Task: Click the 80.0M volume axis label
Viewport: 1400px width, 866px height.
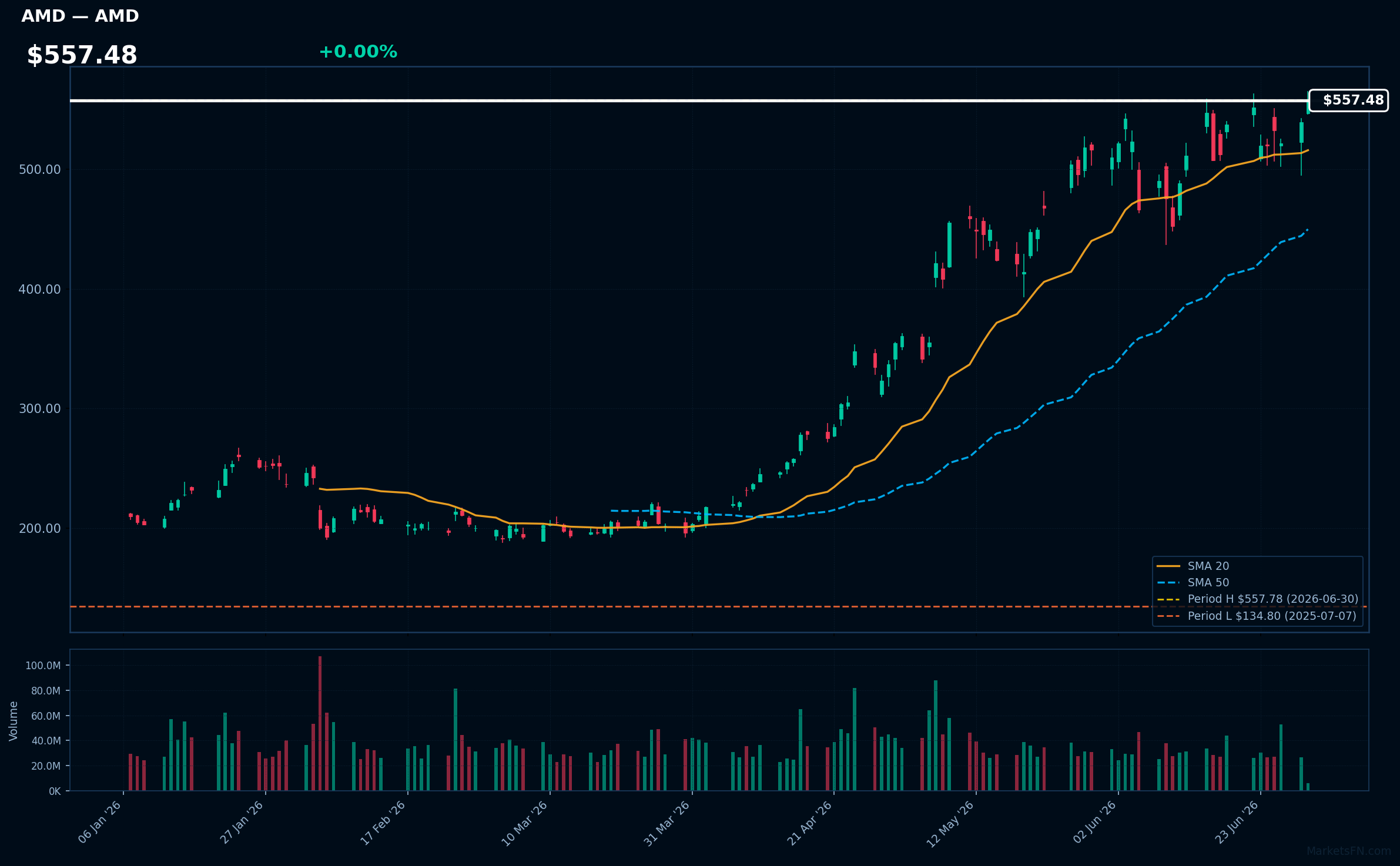Action: pos(46,691)
